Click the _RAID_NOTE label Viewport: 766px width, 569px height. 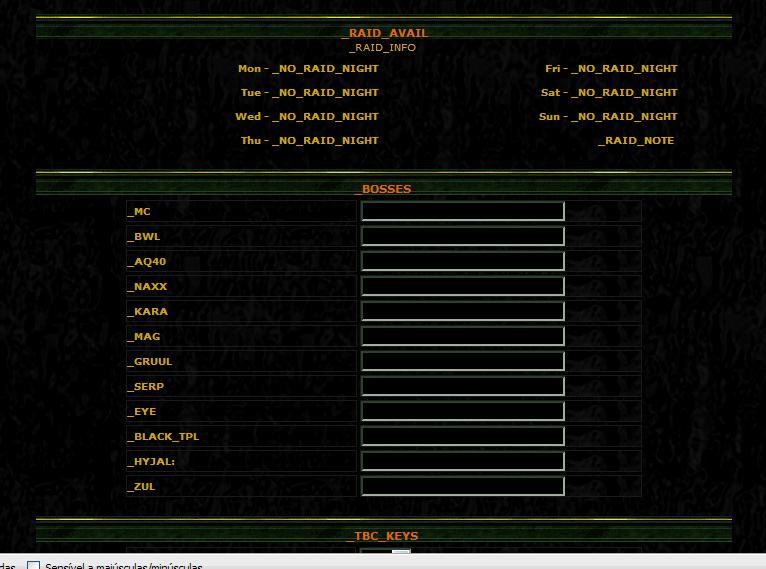point(636,141)
